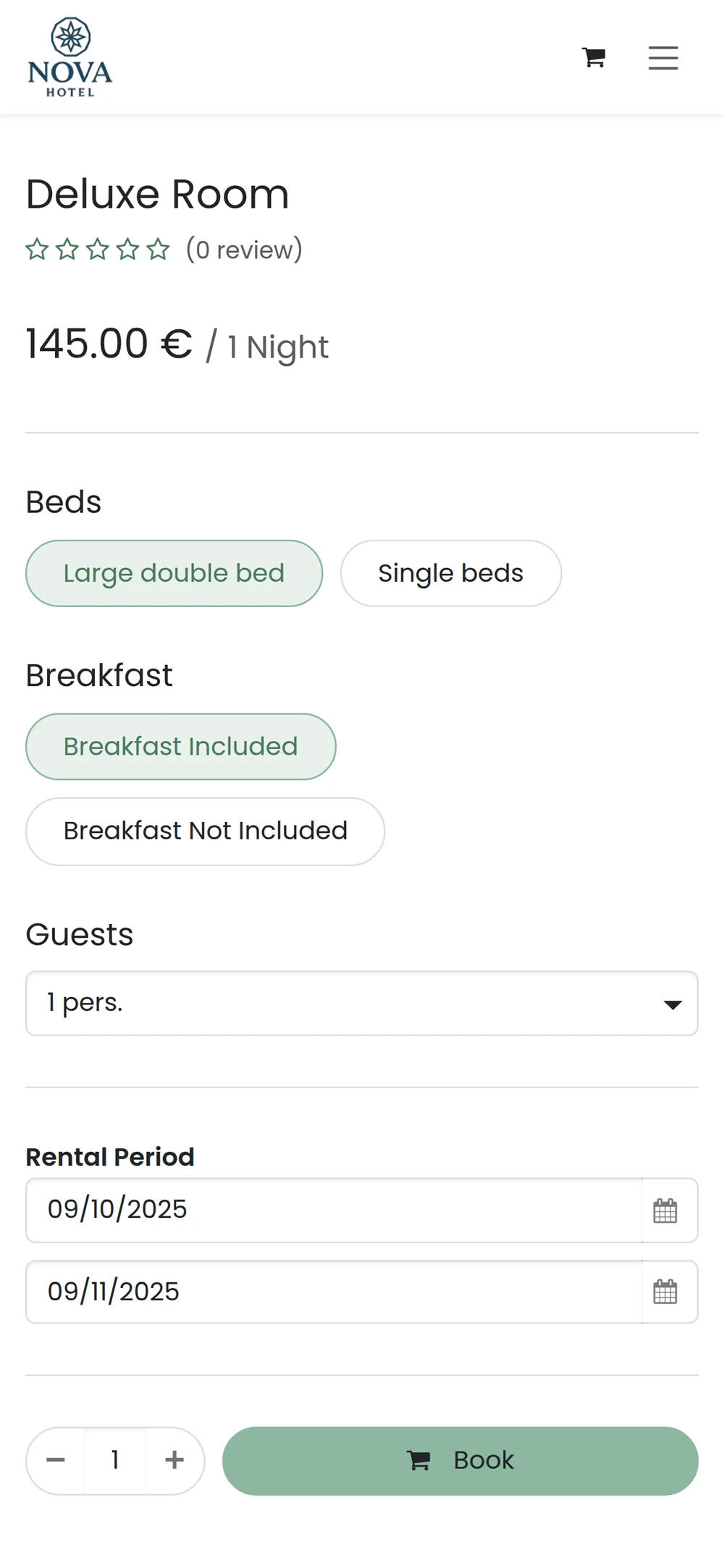The width and height of the screenshot is (724, 1568).
Task: Increase quantity with the plus stepper
Action: (x=174, y=1460)
